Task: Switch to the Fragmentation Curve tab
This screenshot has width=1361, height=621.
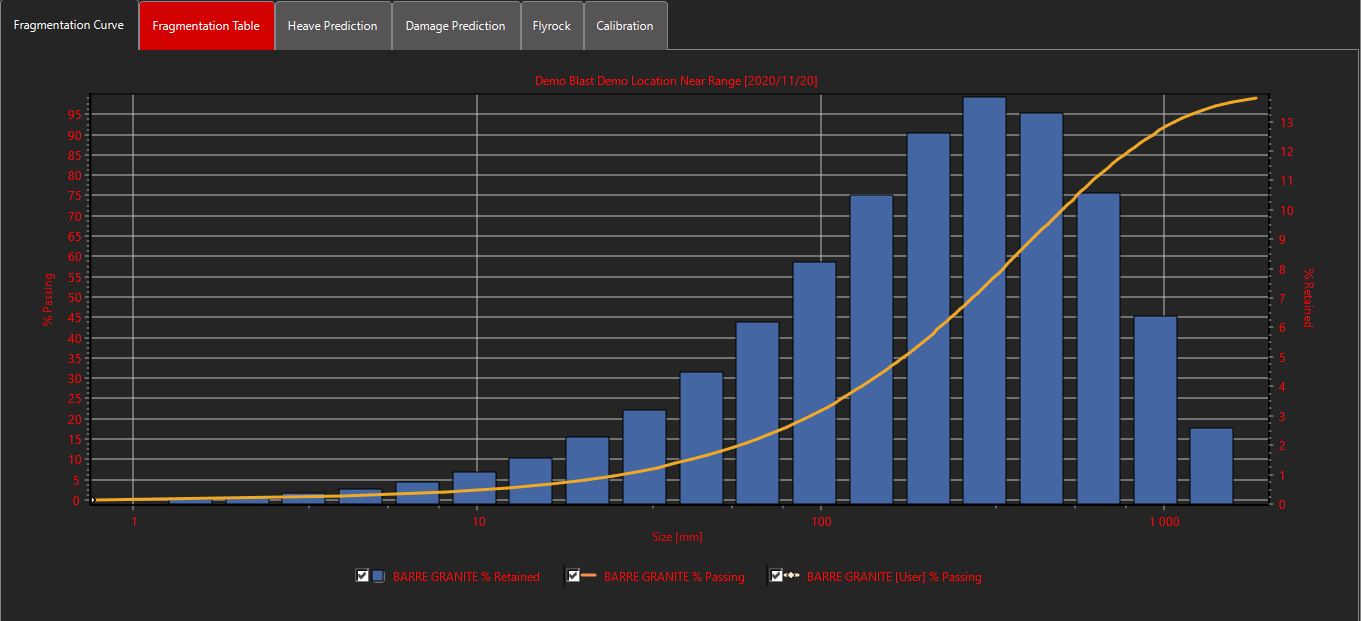Action: (x=69, y=25)
